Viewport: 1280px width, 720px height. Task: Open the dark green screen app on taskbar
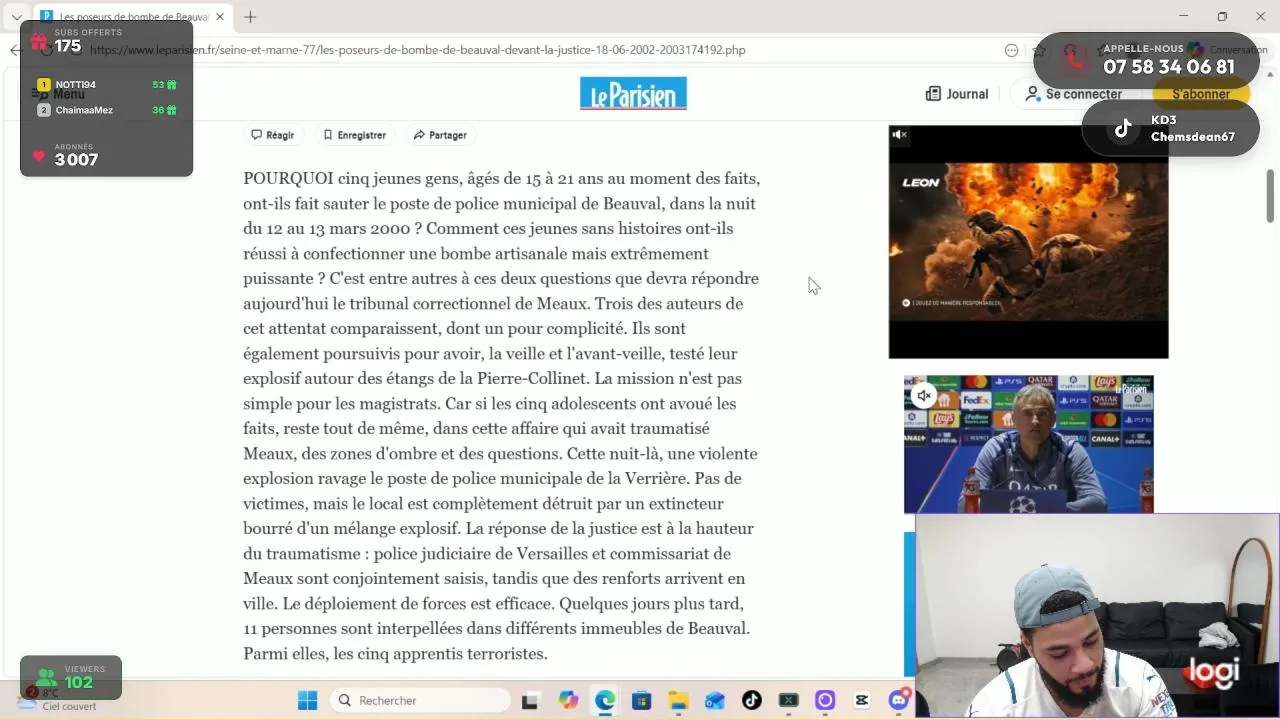(x=789, y=700)
